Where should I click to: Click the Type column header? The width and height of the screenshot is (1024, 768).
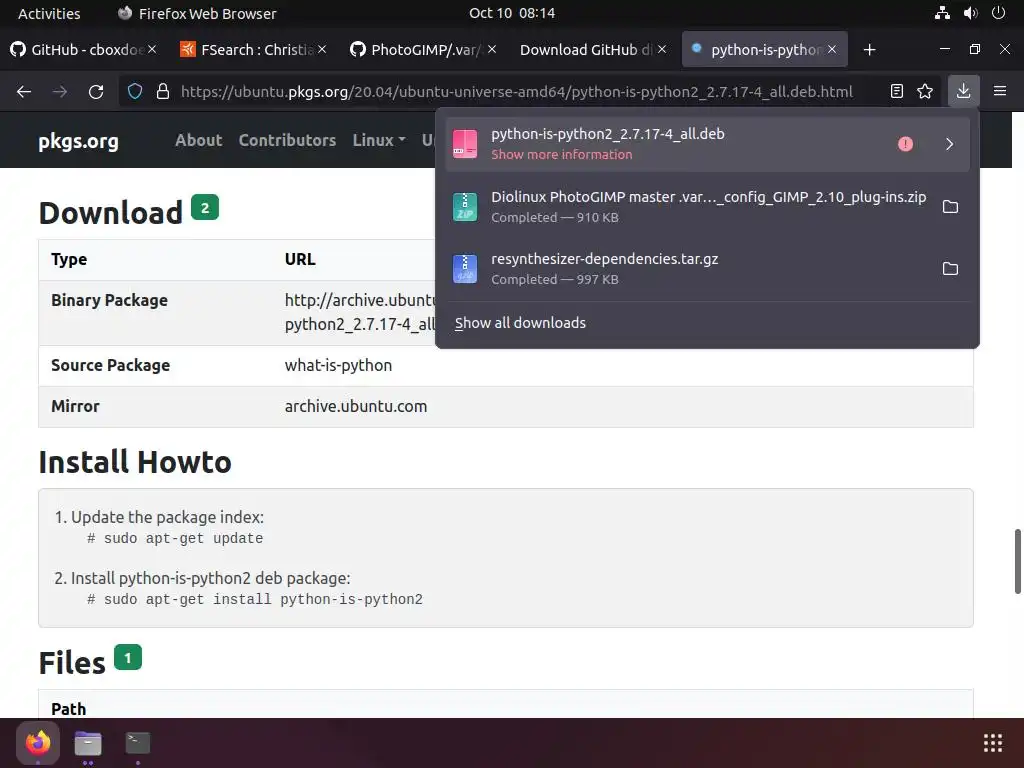[x=69, y=259]
